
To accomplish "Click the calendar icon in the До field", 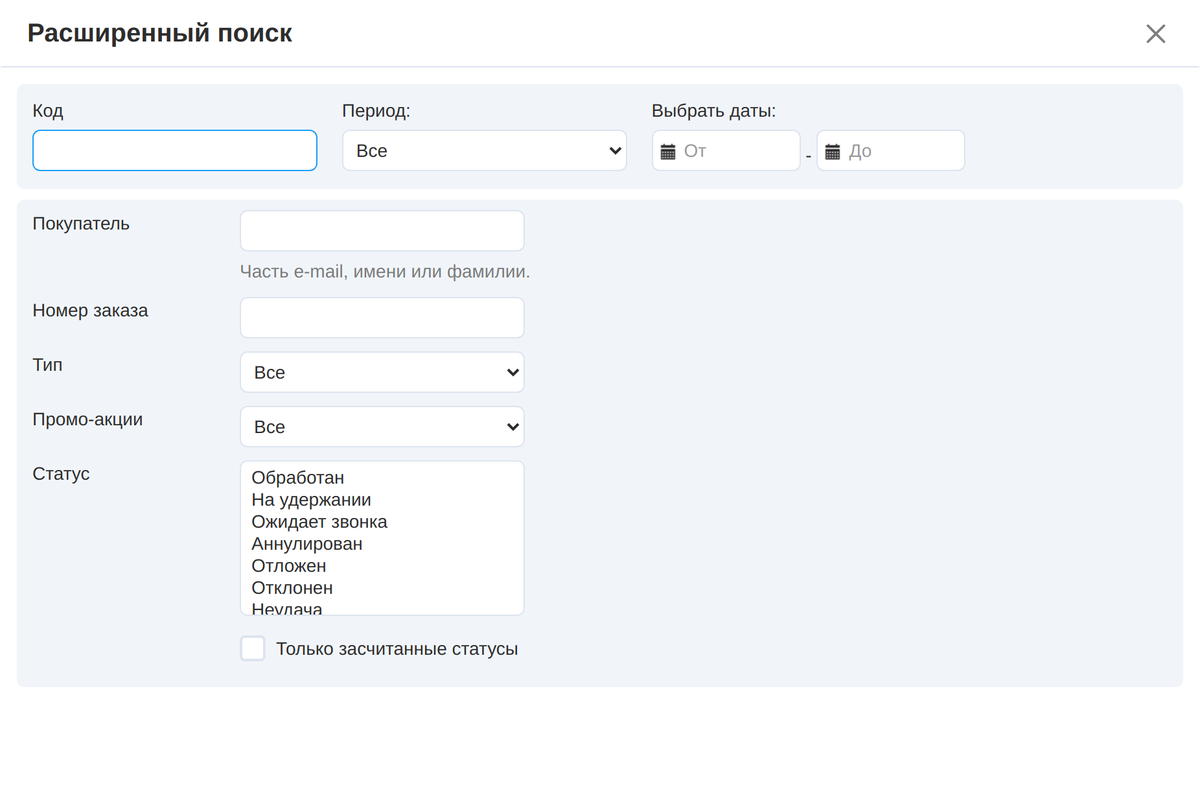I will click(x=833, y=151).
